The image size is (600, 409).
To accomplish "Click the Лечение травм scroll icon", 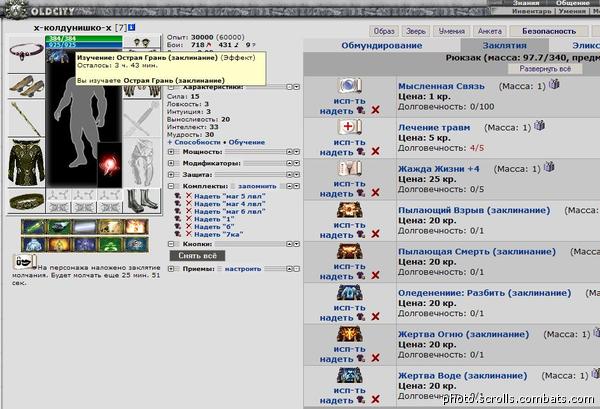I will (349, 127).
